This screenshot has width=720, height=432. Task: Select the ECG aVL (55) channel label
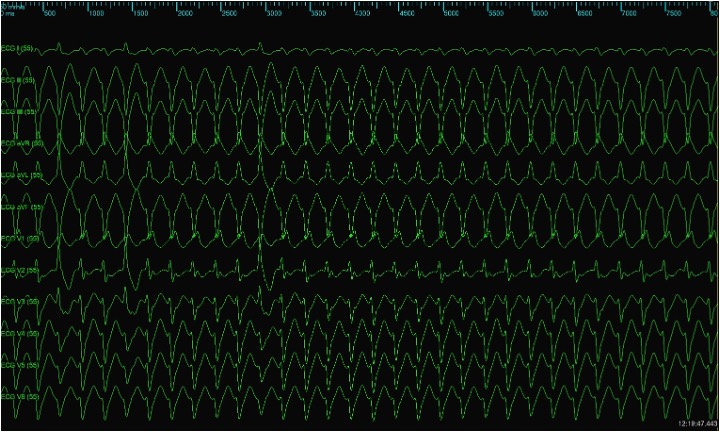22,175
